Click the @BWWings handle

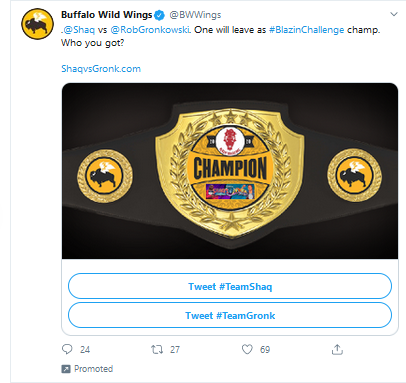195,15
